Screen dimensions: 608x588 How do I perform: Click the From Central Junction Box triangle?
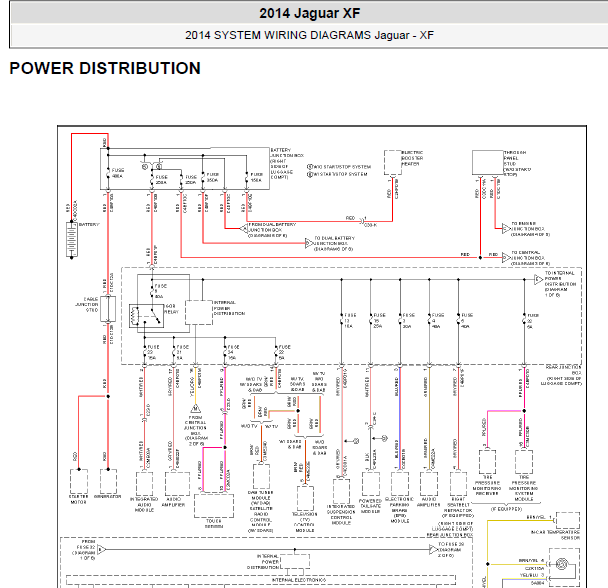[195, 409]
